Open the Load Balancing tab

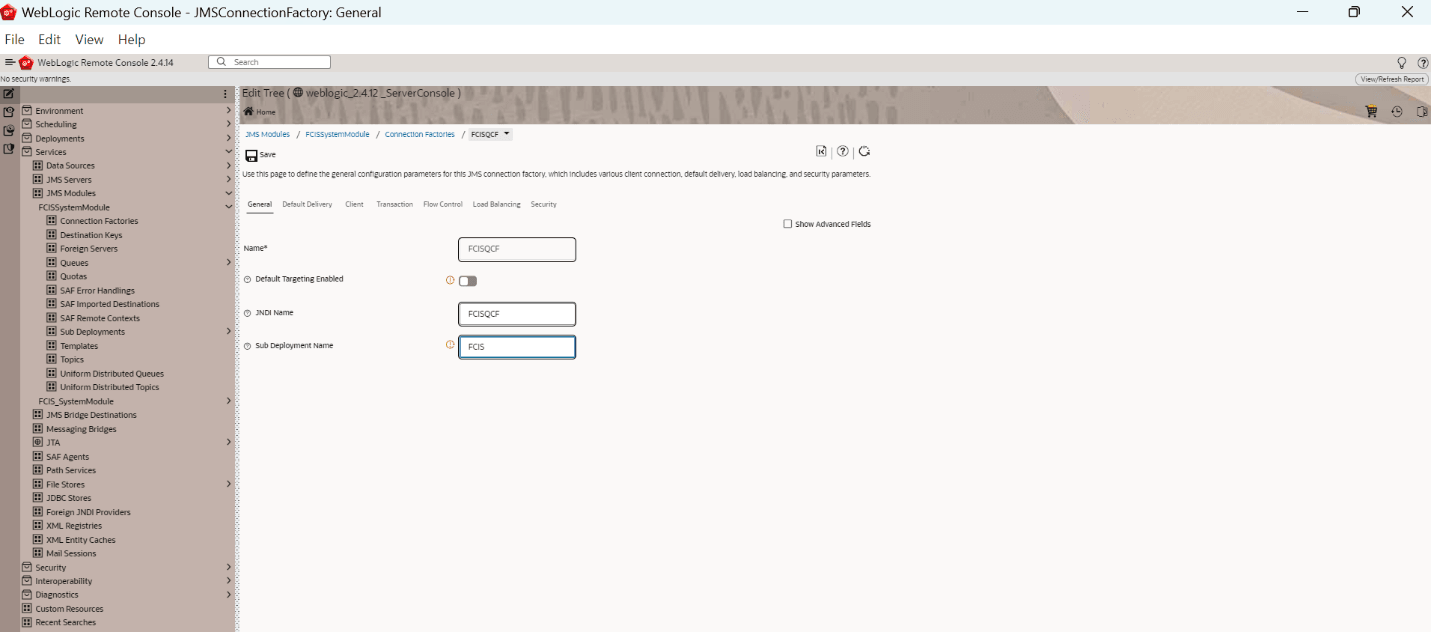(497, 204)
